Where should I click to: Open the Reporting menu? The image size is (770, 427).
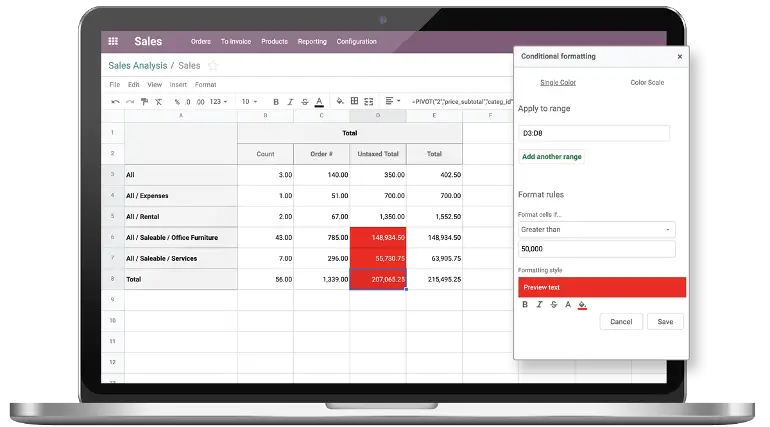coord(312,42)
